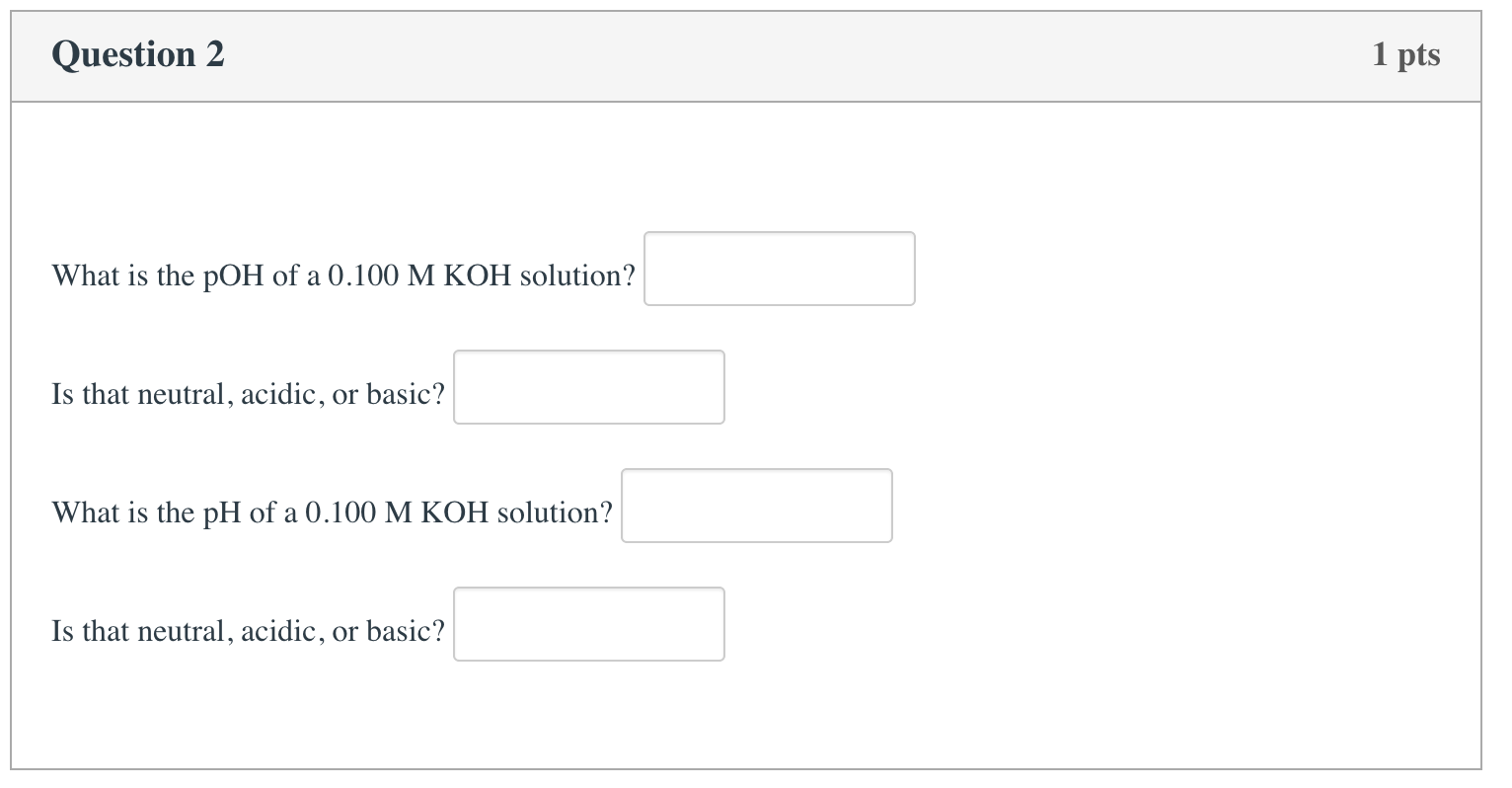1512x788 pixels.
Task: Click the last "Is that neutral, acidic, or basic?" text
Action: click(x=248, y=631)
